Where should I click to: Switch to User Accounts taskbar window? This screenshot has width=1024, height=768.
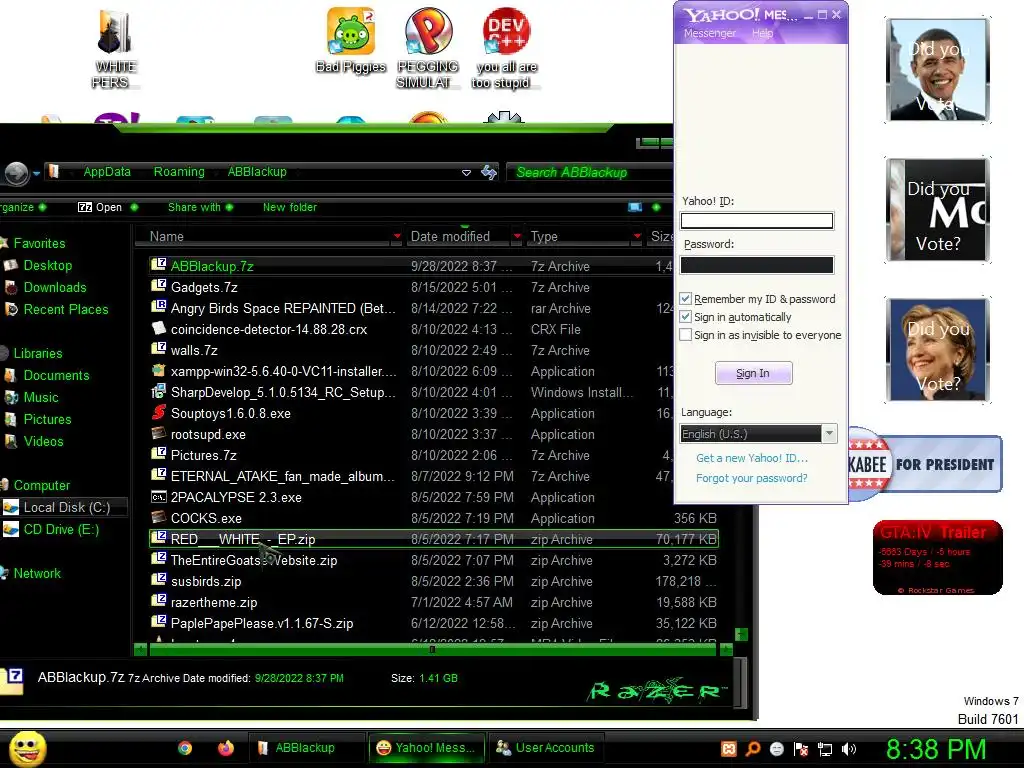coord(545,748)
